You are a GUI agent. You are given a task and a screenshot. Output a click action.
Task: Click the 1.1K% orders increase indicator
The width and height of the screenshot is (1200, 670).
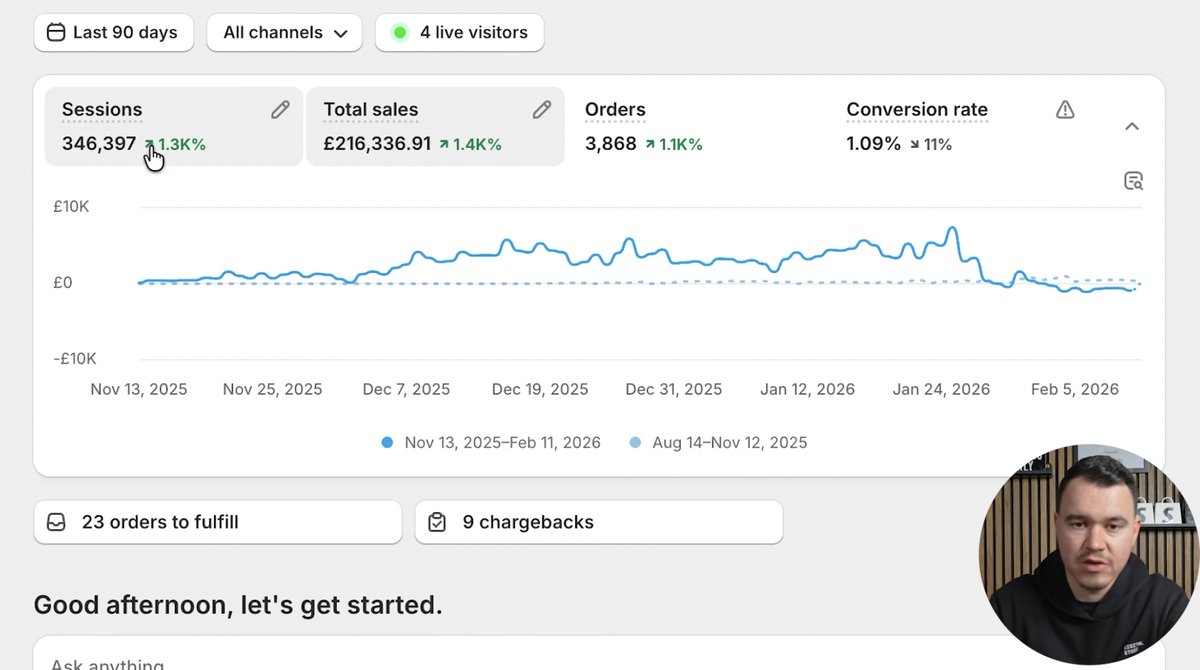tap(673, 144)
